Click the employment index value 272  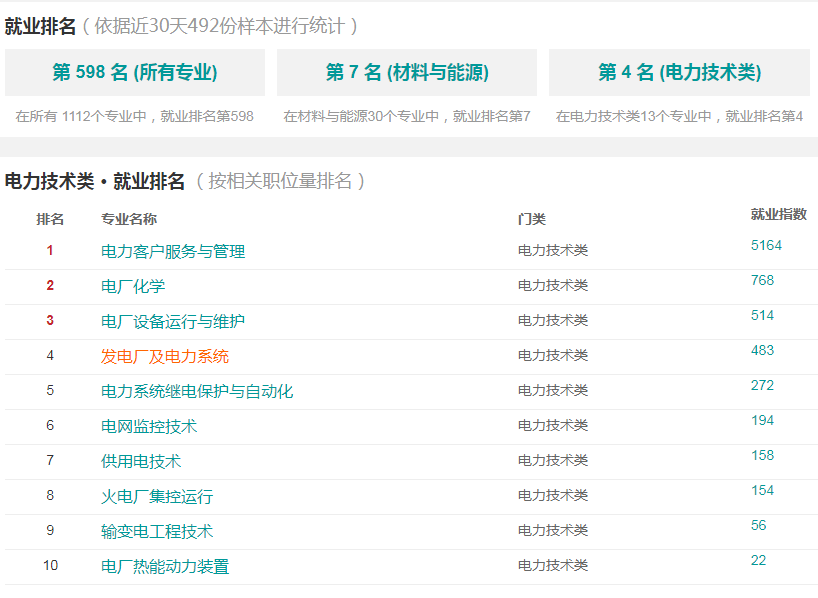[x=762, y=385]
